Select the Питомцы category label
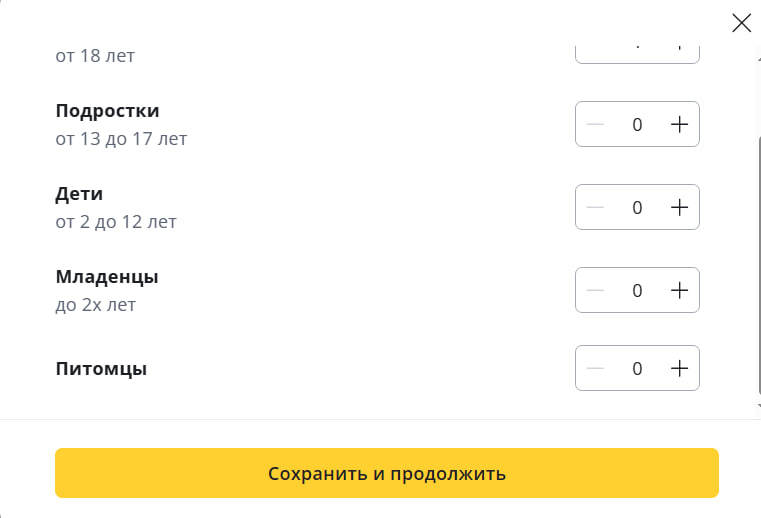The height and width of the screenshot is (518, 761). [x=101, y=368]
